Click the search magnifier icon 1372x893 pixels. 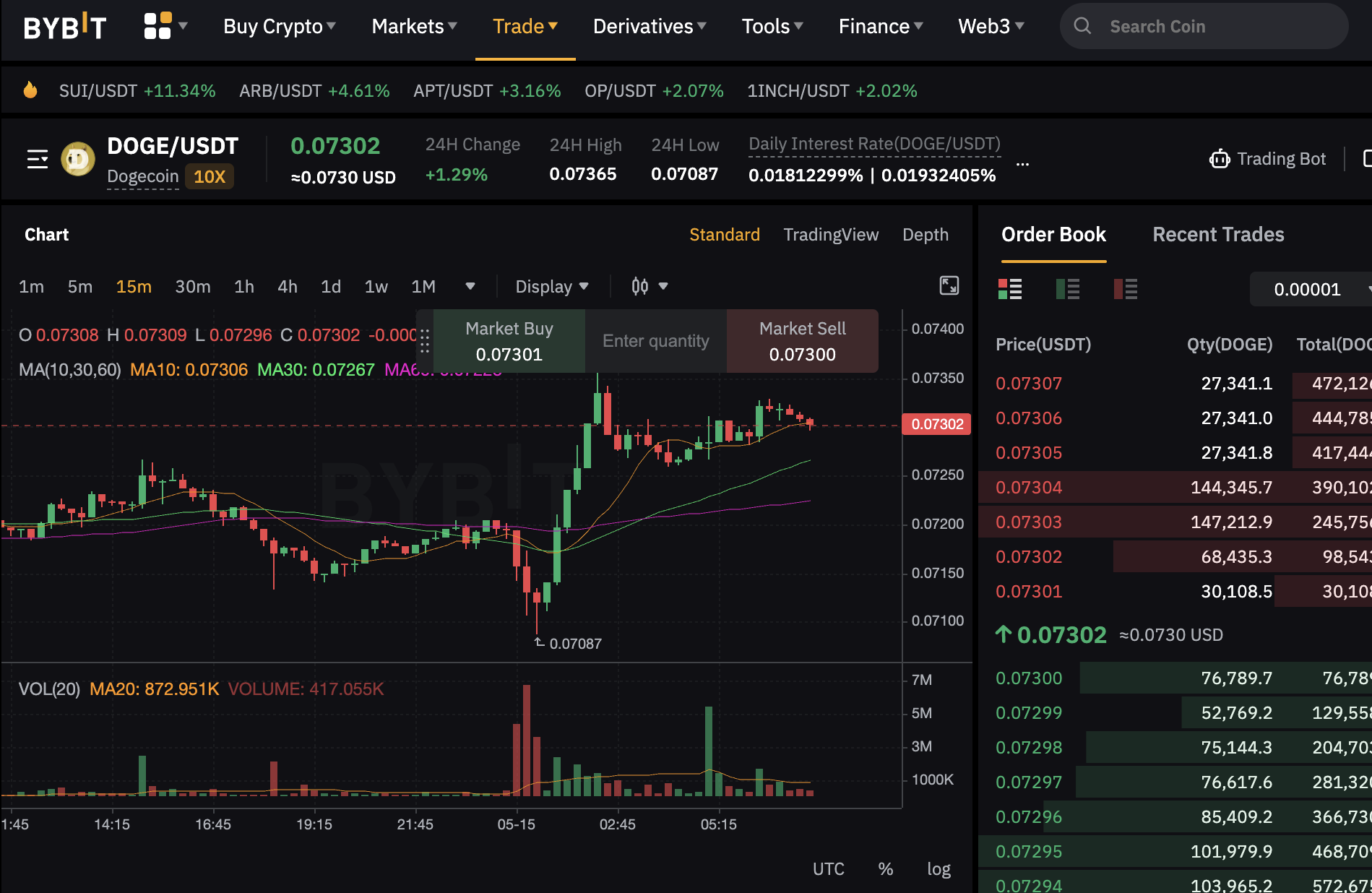(1082, 26)
